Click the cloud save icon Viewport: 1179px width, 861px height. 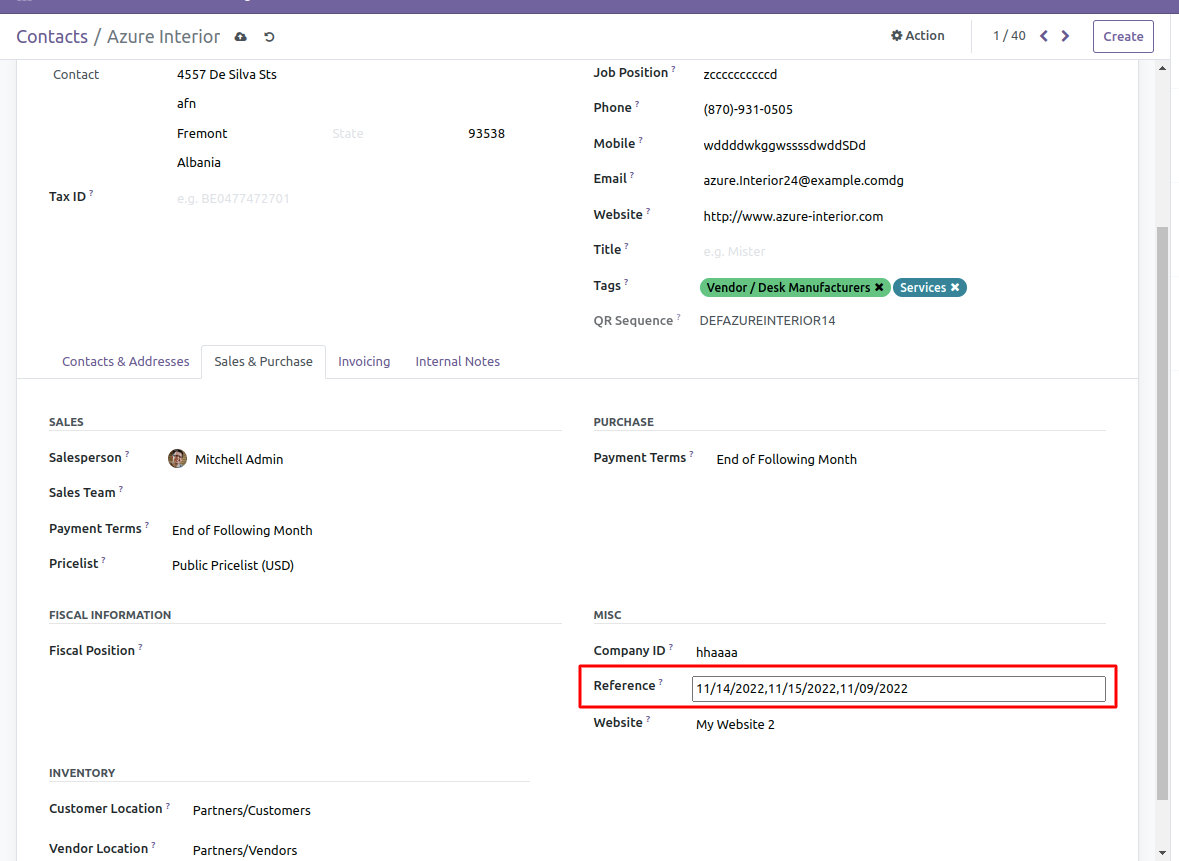click(240, 37)
